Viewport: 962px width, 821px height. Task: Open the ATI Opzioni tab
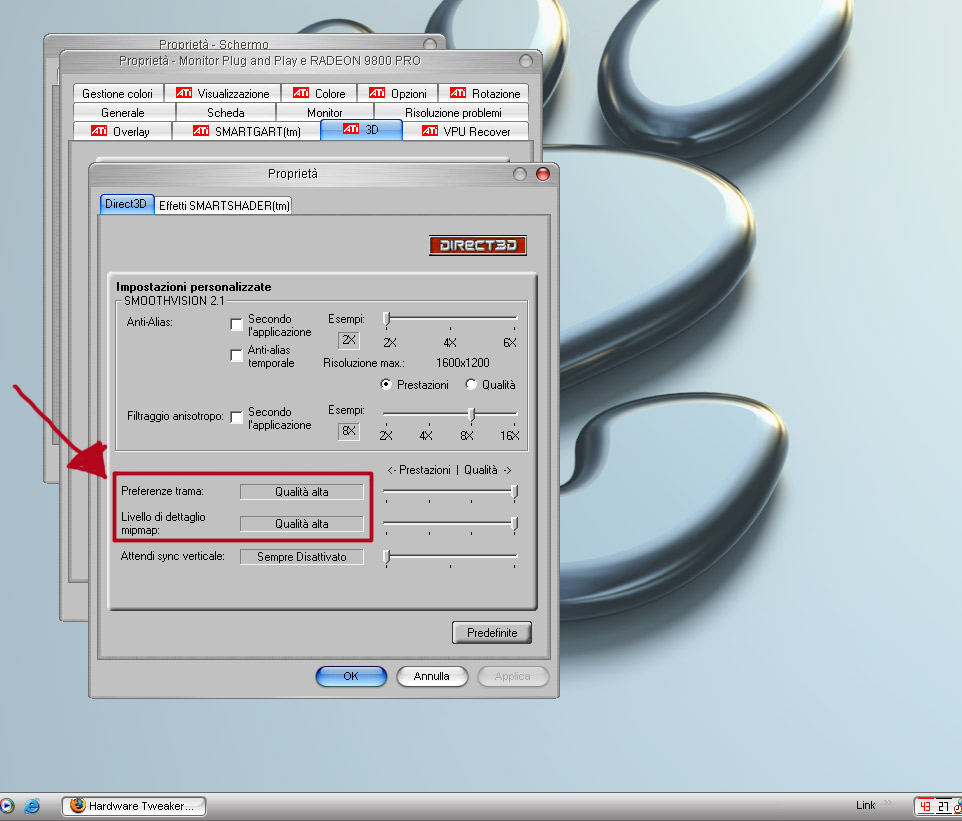coord(398,93)
